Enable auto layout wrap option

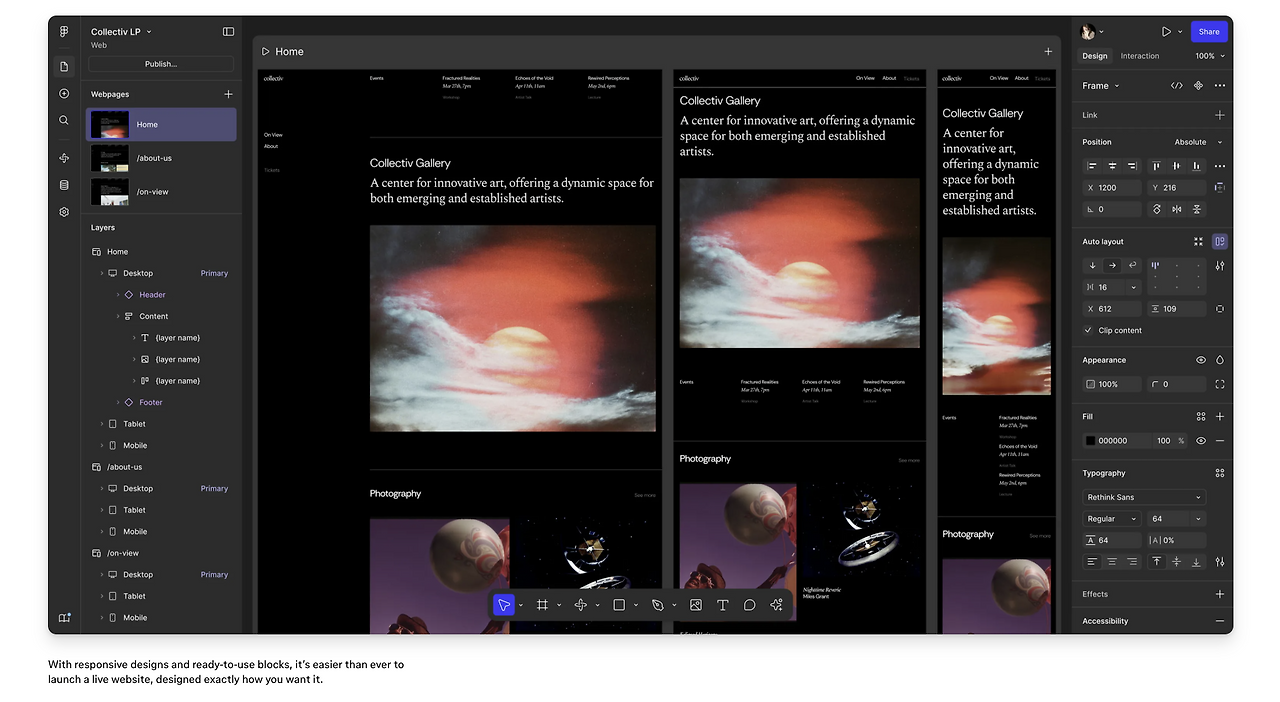pos(1132,266)
